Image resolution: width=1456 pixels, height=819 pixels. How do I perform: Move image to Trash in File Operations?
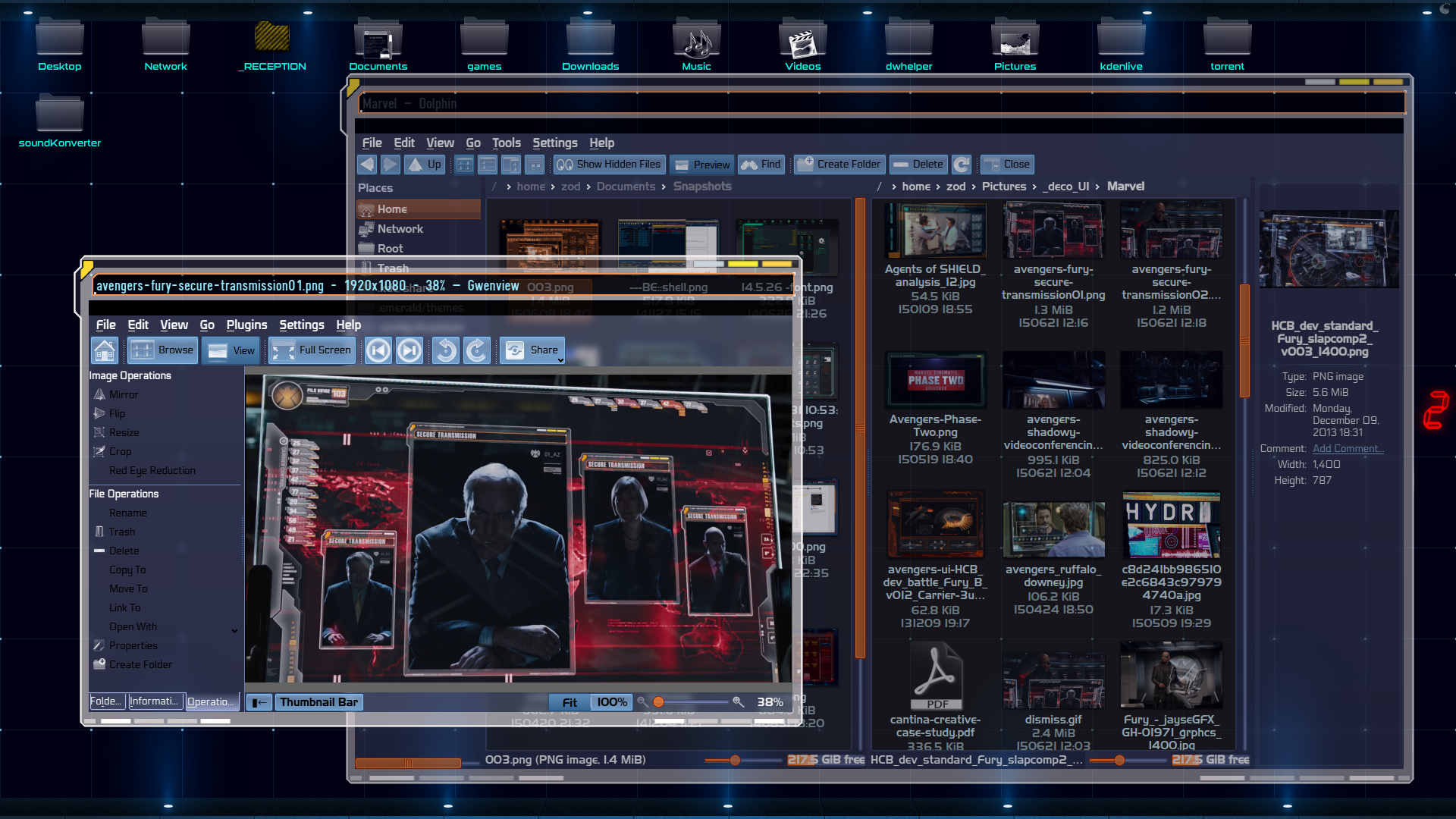[x=115, y=532]
